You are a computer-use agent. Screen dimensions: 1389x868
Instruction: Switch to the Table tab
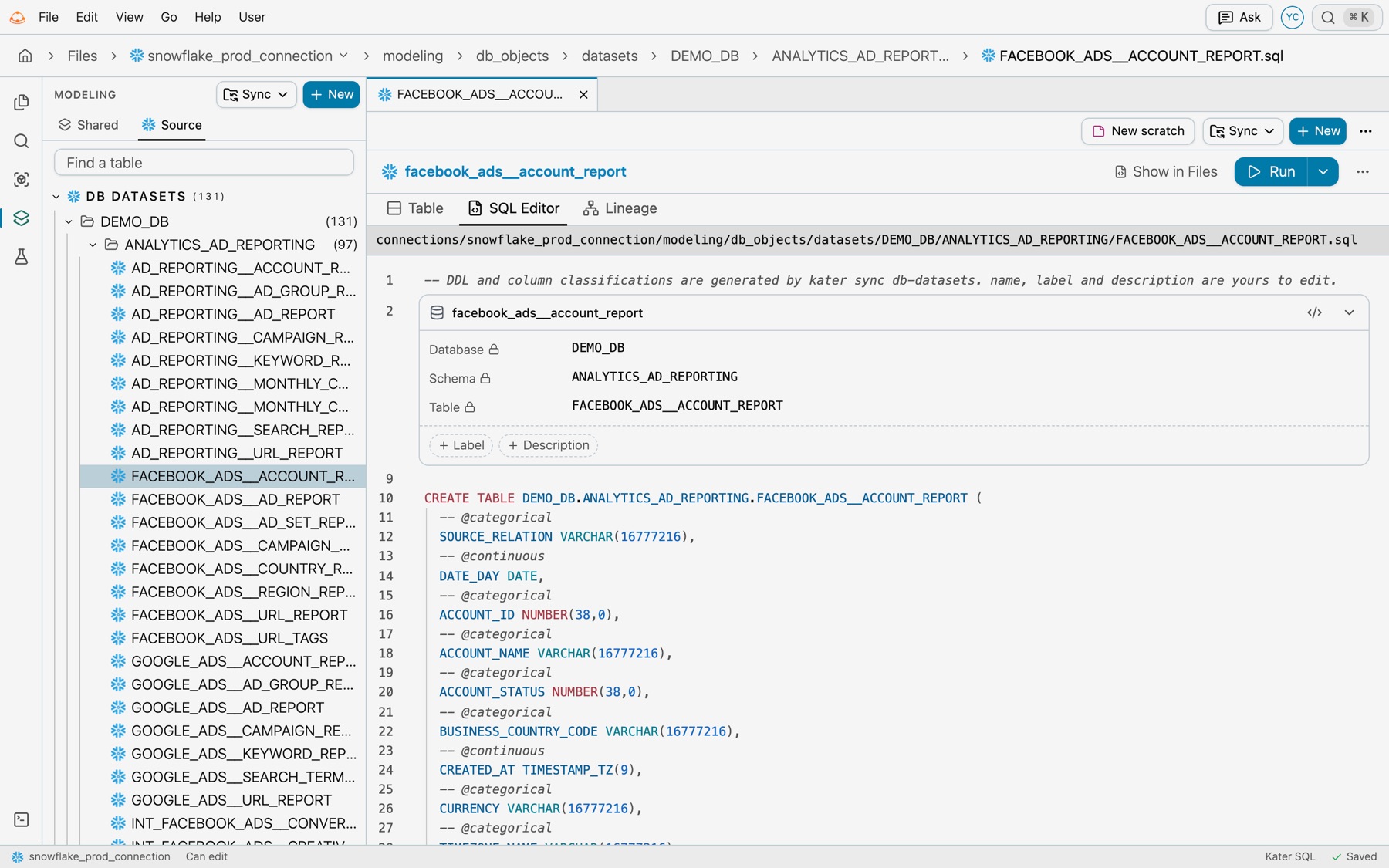point(415,208)
